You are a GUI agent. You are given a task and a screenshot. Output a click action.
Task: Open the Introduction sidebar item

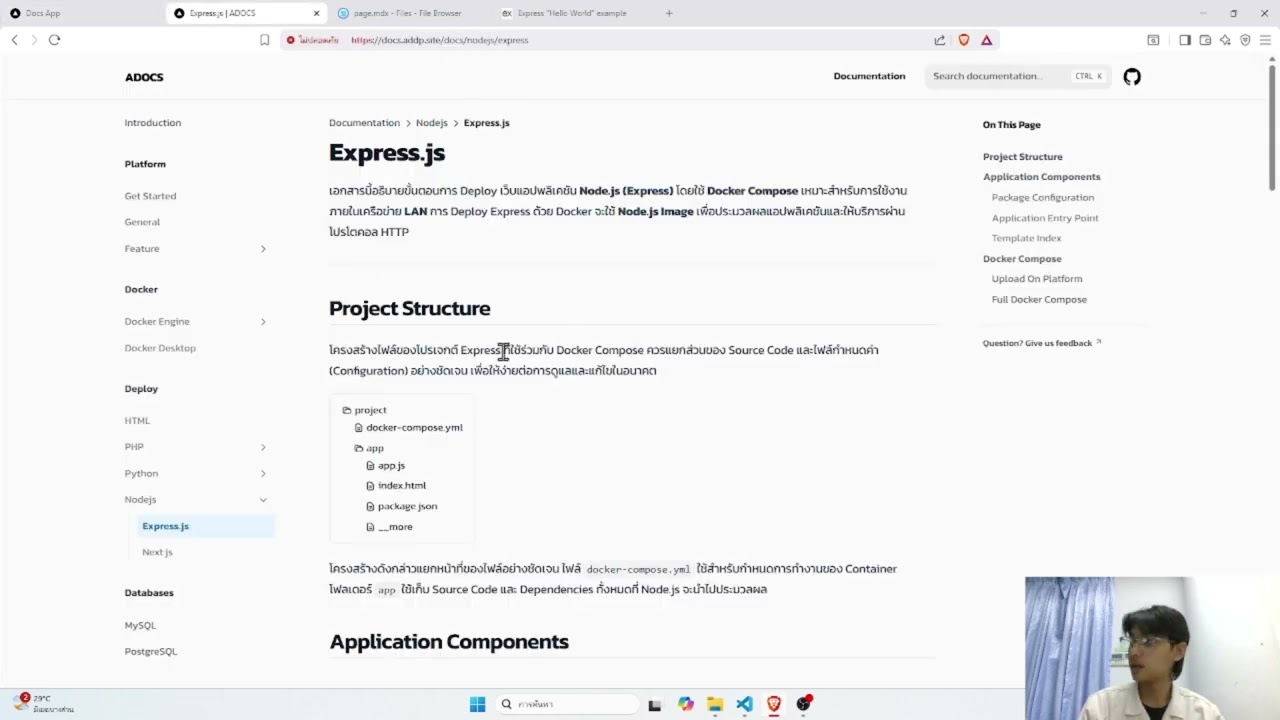(153, 123)
